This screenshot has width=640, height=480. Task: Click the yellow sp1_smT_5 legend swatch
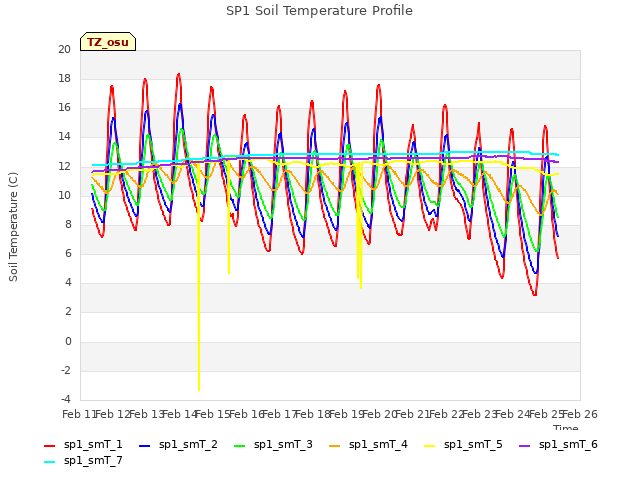click(429, 446)
